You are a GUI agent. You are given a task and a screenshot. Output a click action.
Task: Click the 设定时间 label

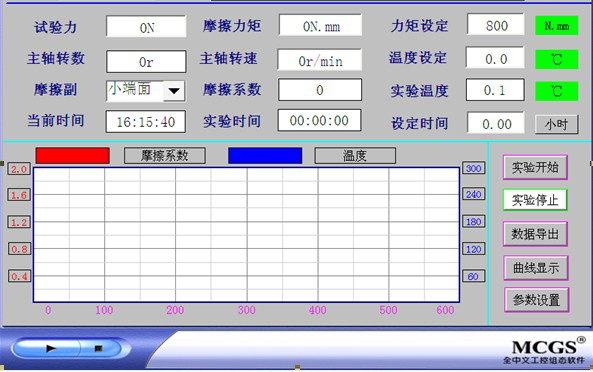419,123
